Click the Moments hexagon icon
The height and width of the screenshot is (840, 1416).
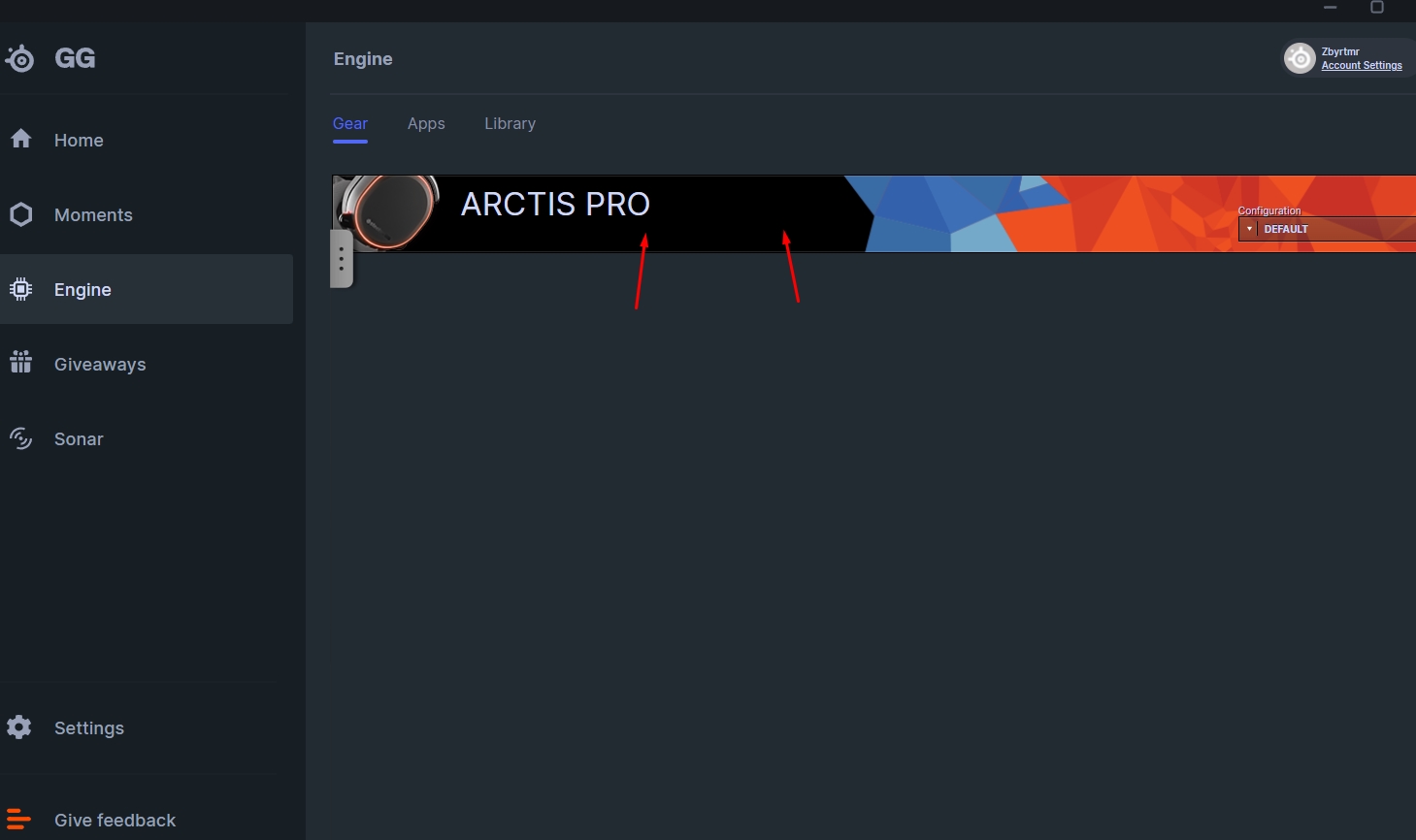tap(20, 214)
